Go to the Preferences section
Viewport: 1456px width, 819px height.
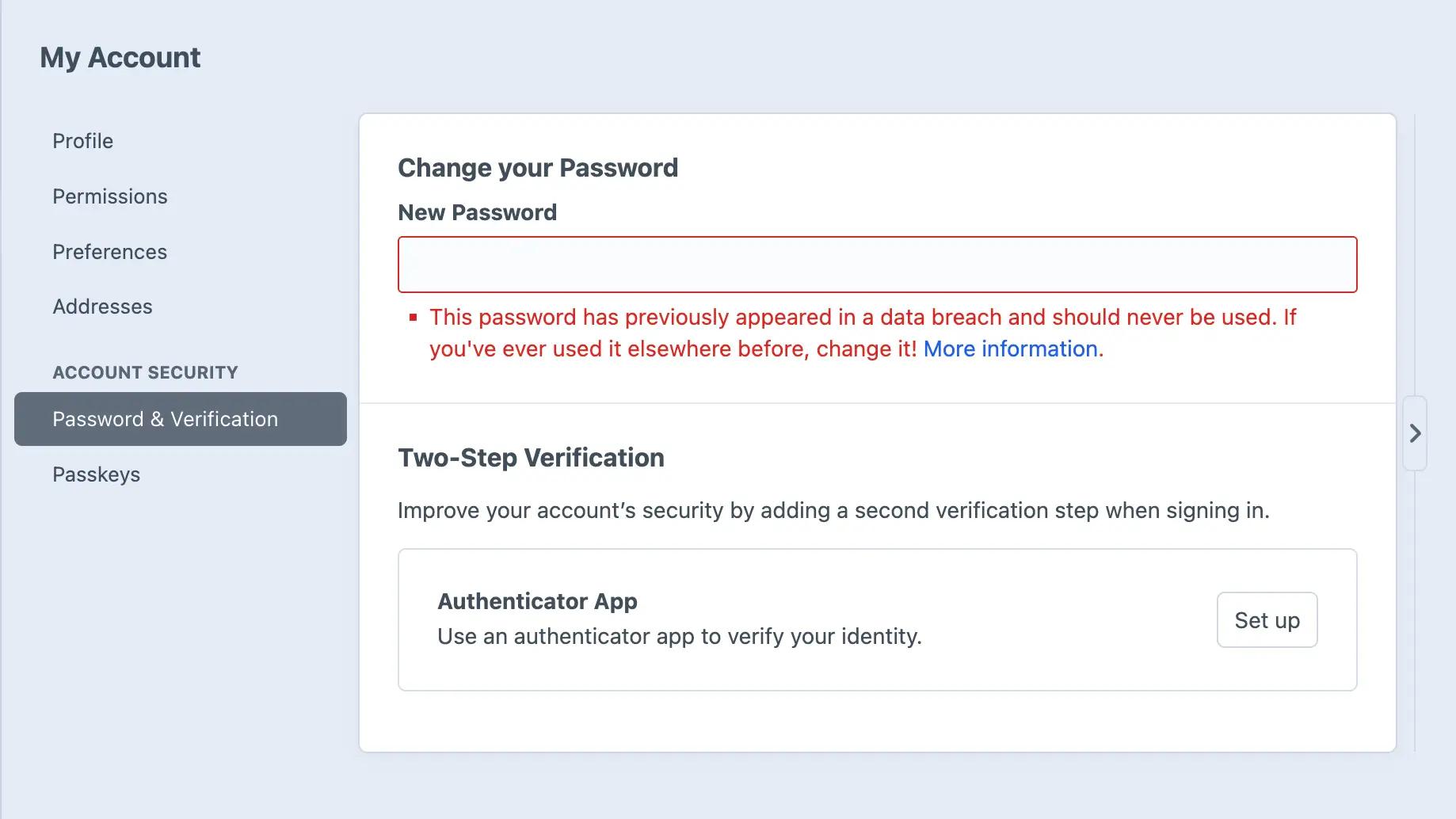pos(110,252)
